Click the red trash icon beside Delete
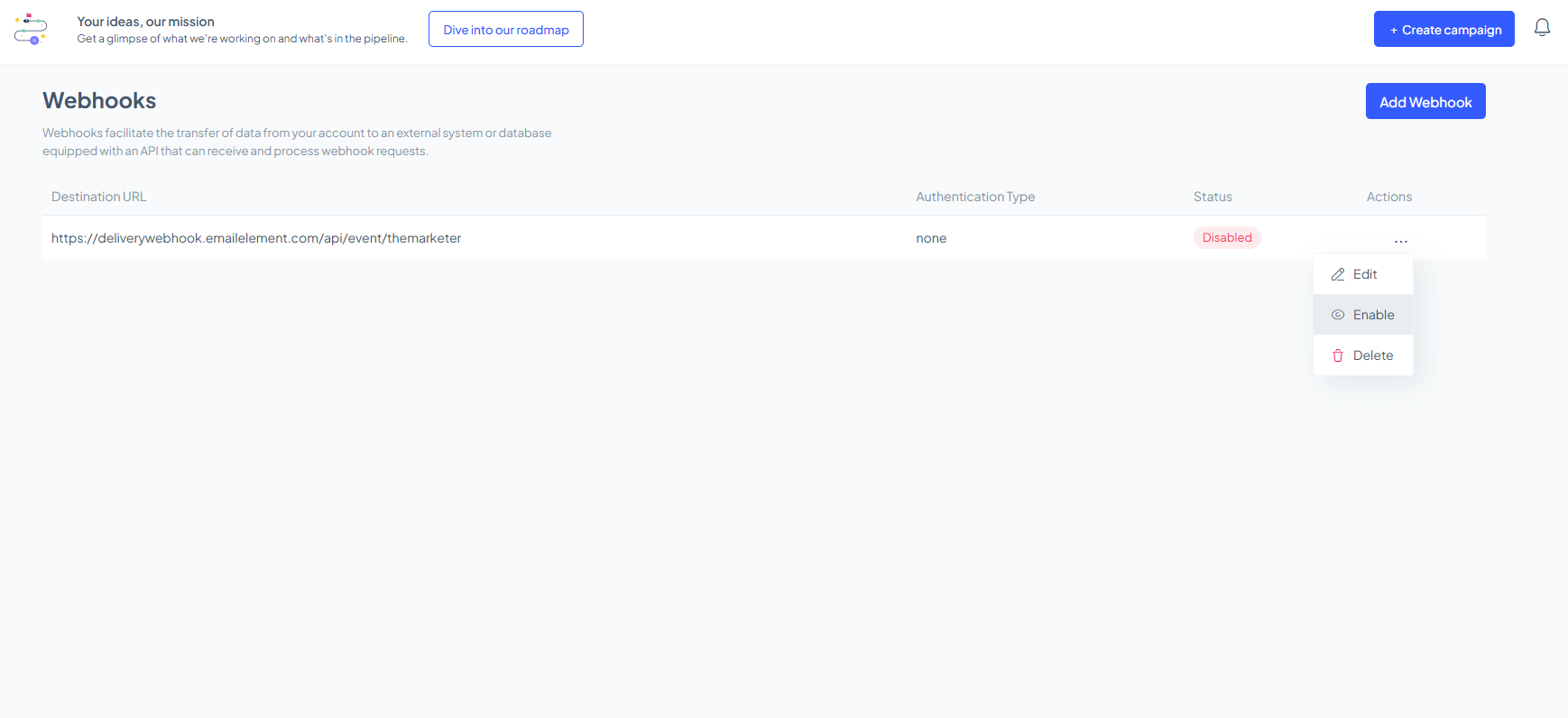The height and width of the screenshot is (718, 1568). pos(1338,355)
